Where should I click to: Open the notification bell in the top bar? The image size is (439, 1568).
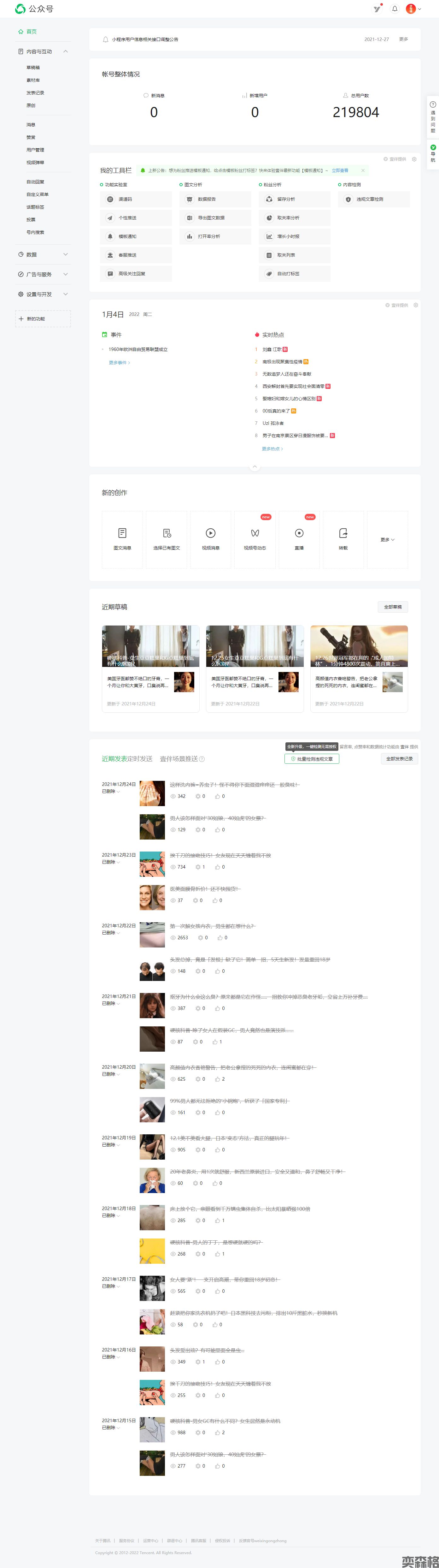point(395,9)
